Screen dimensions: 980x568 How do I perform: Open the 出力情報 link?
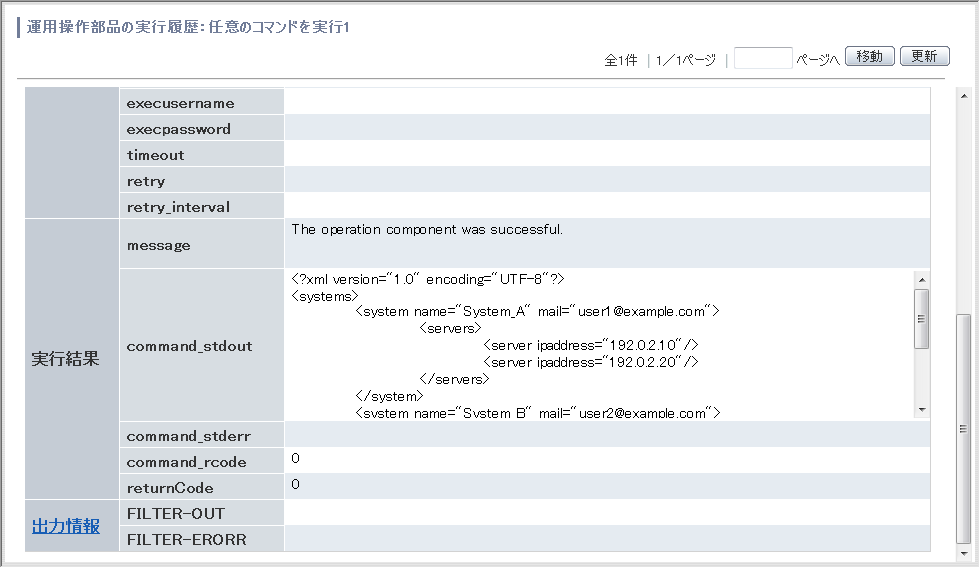point(66,526)
